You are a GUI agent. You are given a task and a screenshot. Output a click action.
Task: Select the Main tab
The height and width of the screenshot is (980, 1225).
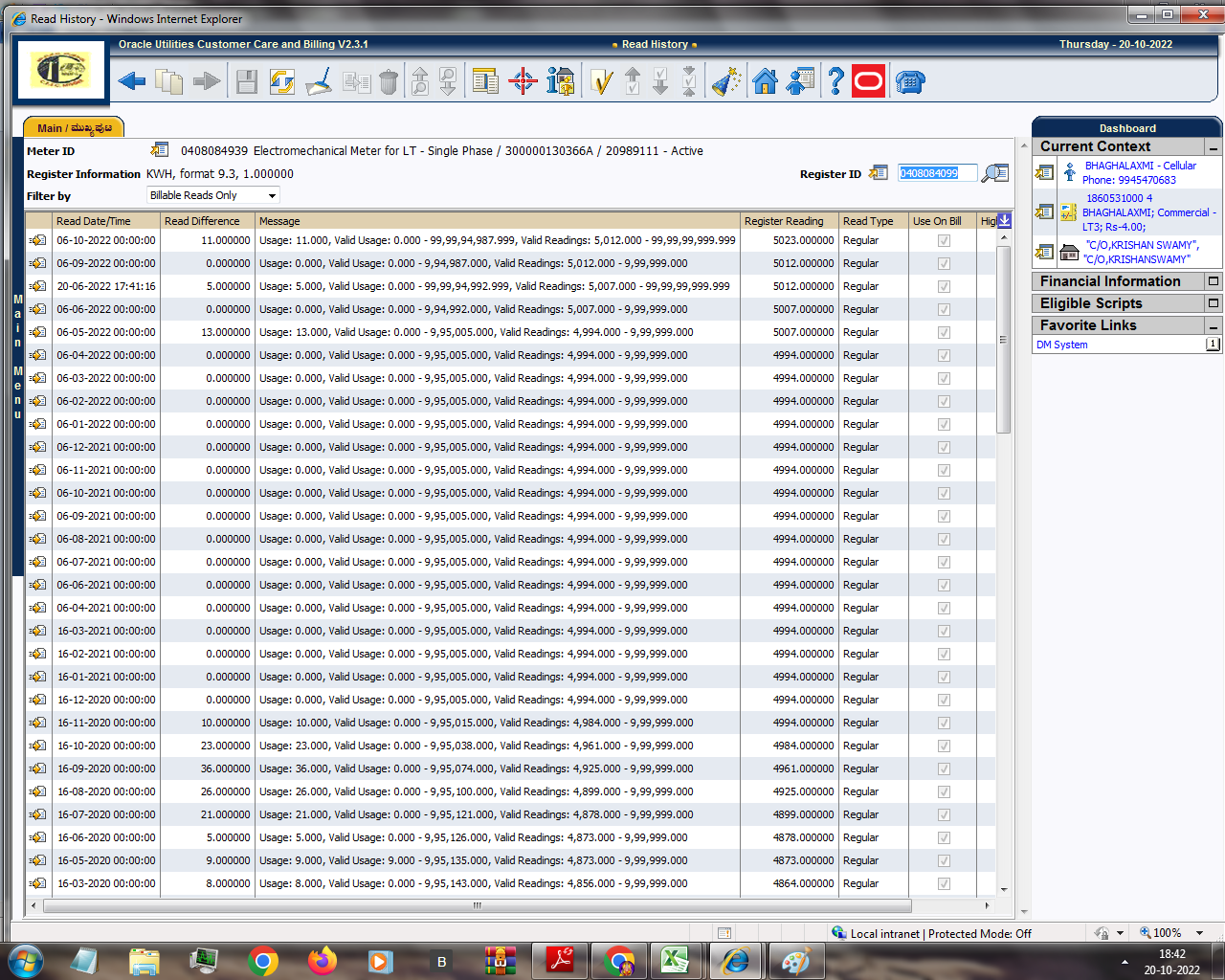74,127
